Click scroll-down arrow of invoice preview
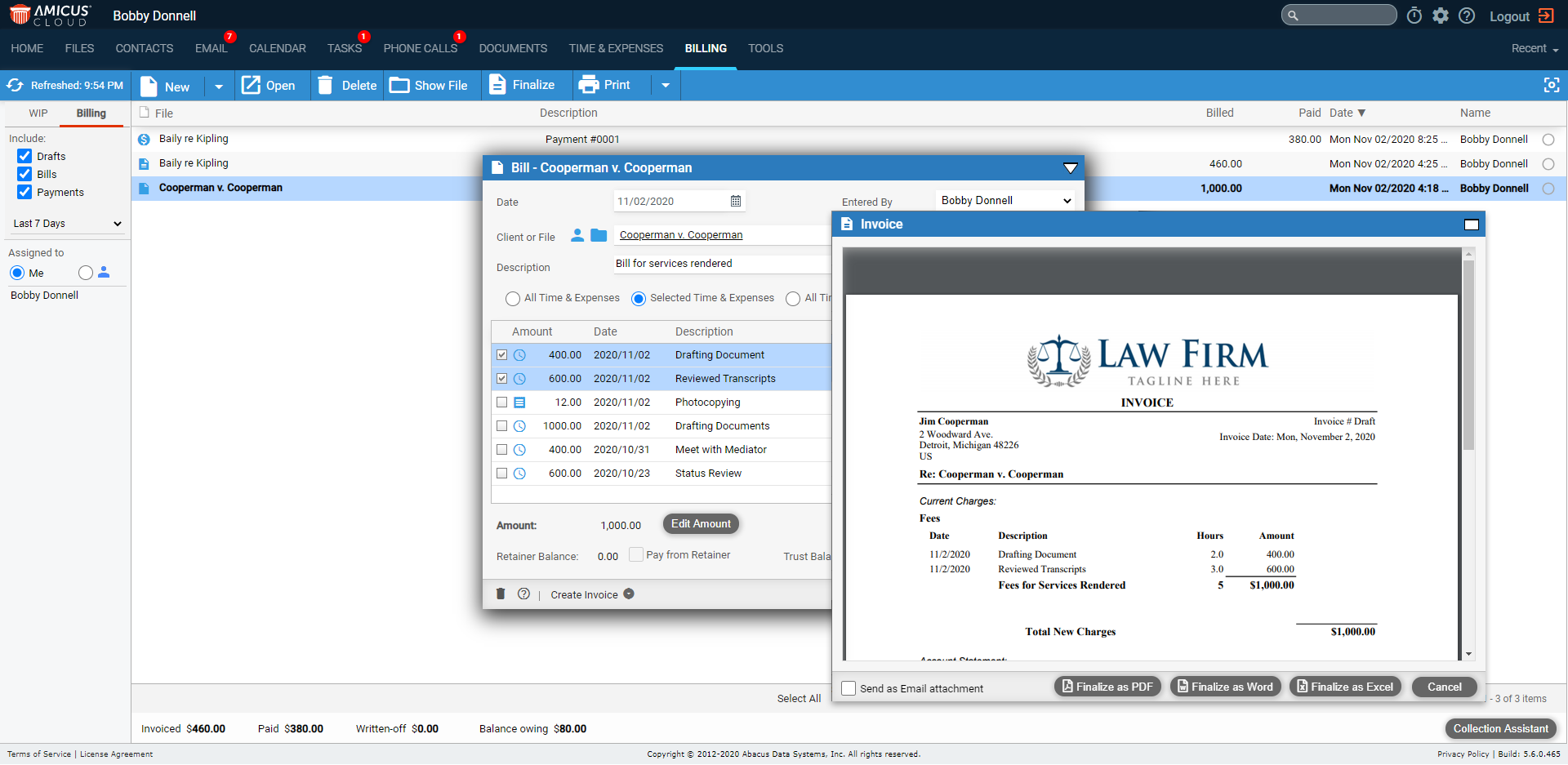 (x=1468, y=654)
